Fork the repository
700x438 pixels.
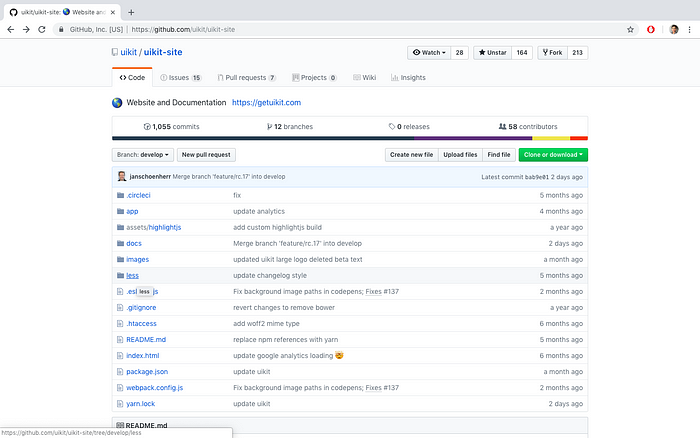pyautogui.click(x=552, y=52)
